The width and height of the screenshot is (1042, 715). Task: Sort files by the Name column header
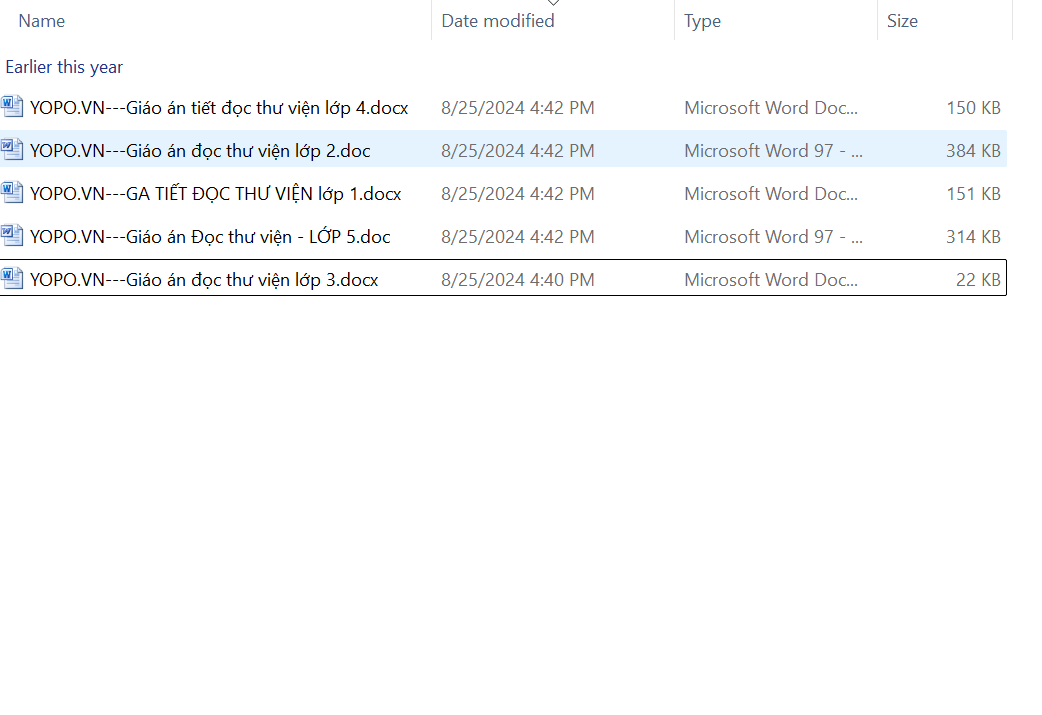[42, 21]
